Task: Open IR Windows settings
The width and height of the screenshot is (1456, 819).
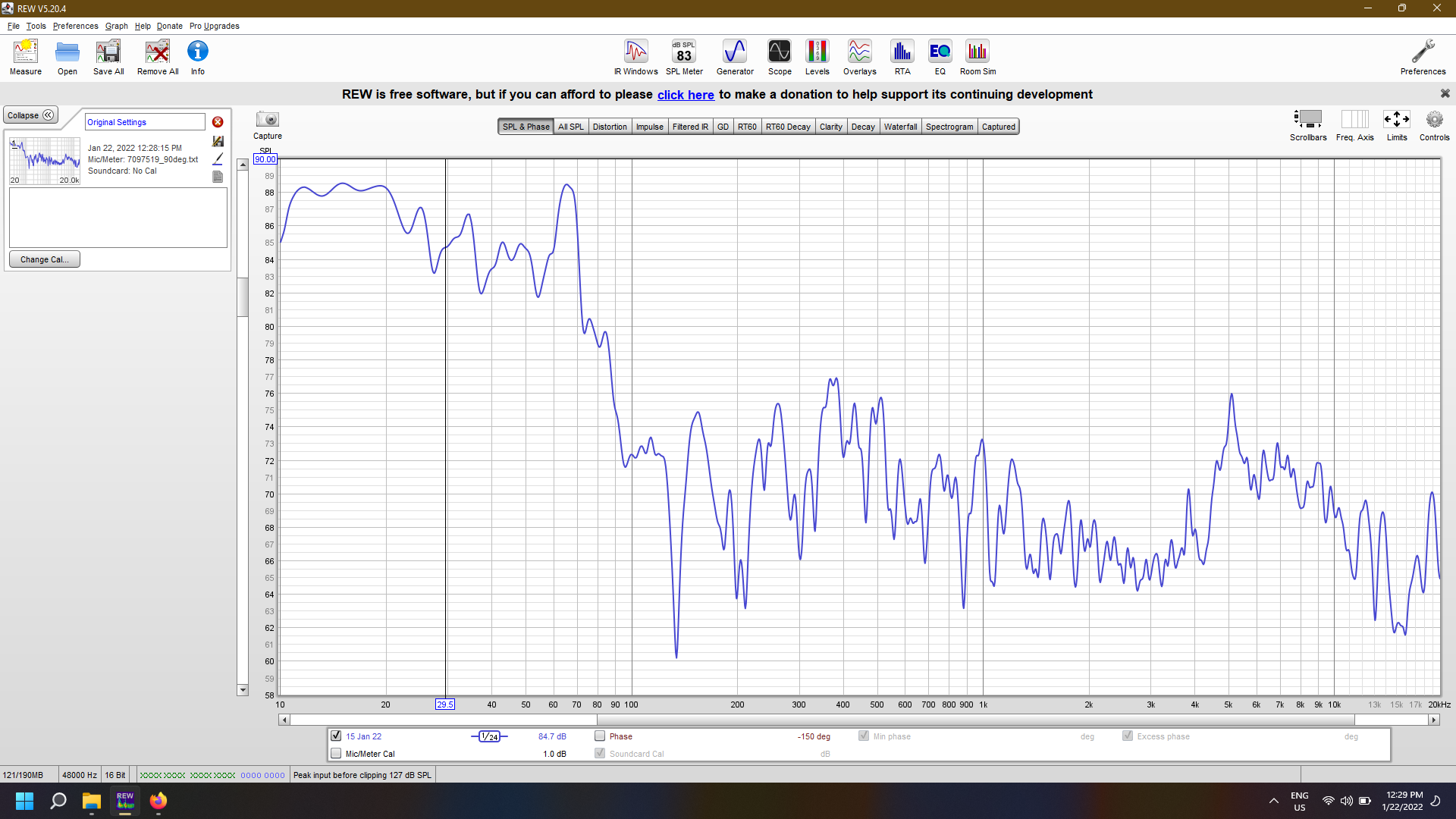Action: (x=636, y=58)
